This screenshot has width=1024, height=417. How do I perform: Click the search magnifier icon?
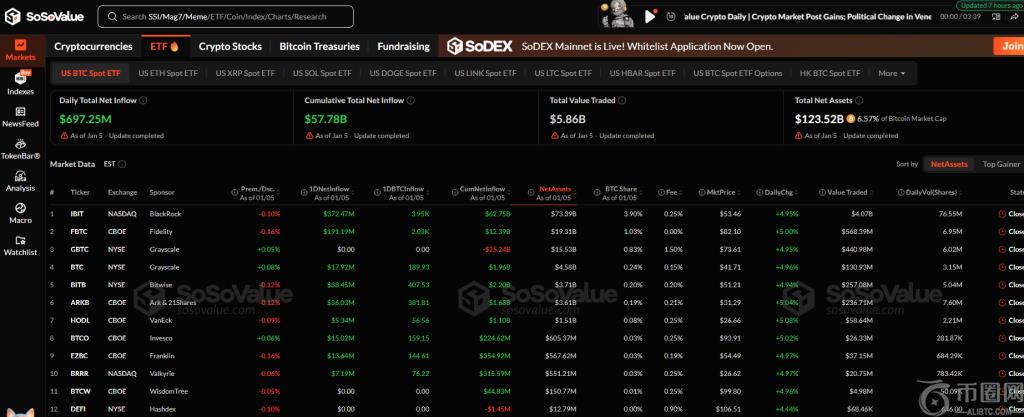pyautogui.click(x=112, y=16)
